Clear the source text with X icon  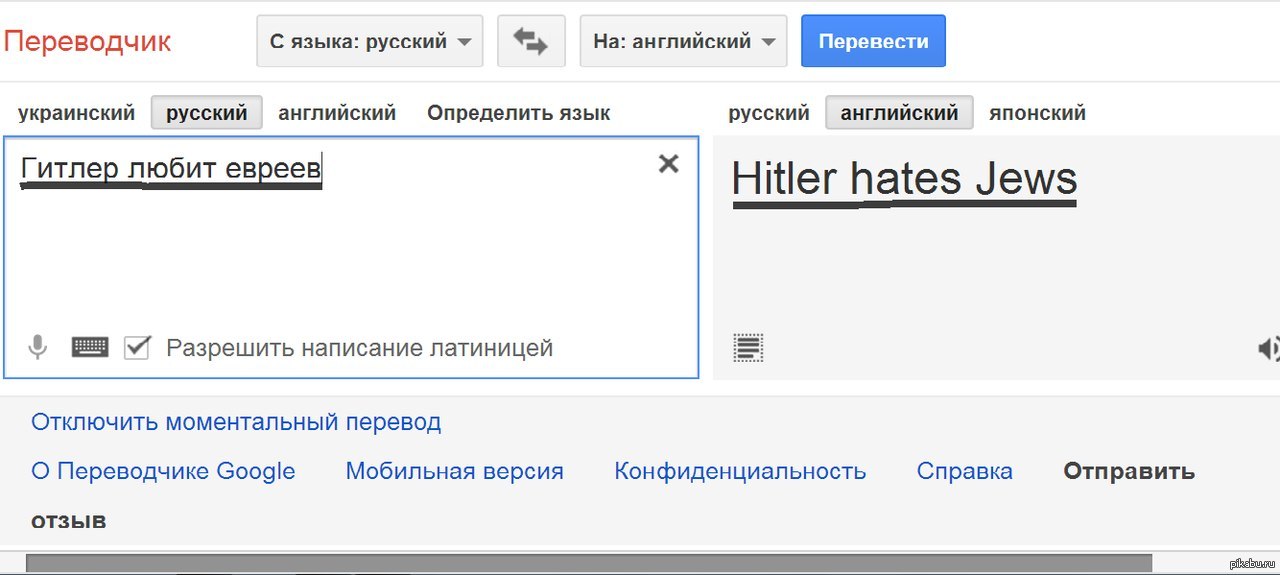tap(668, 164)
